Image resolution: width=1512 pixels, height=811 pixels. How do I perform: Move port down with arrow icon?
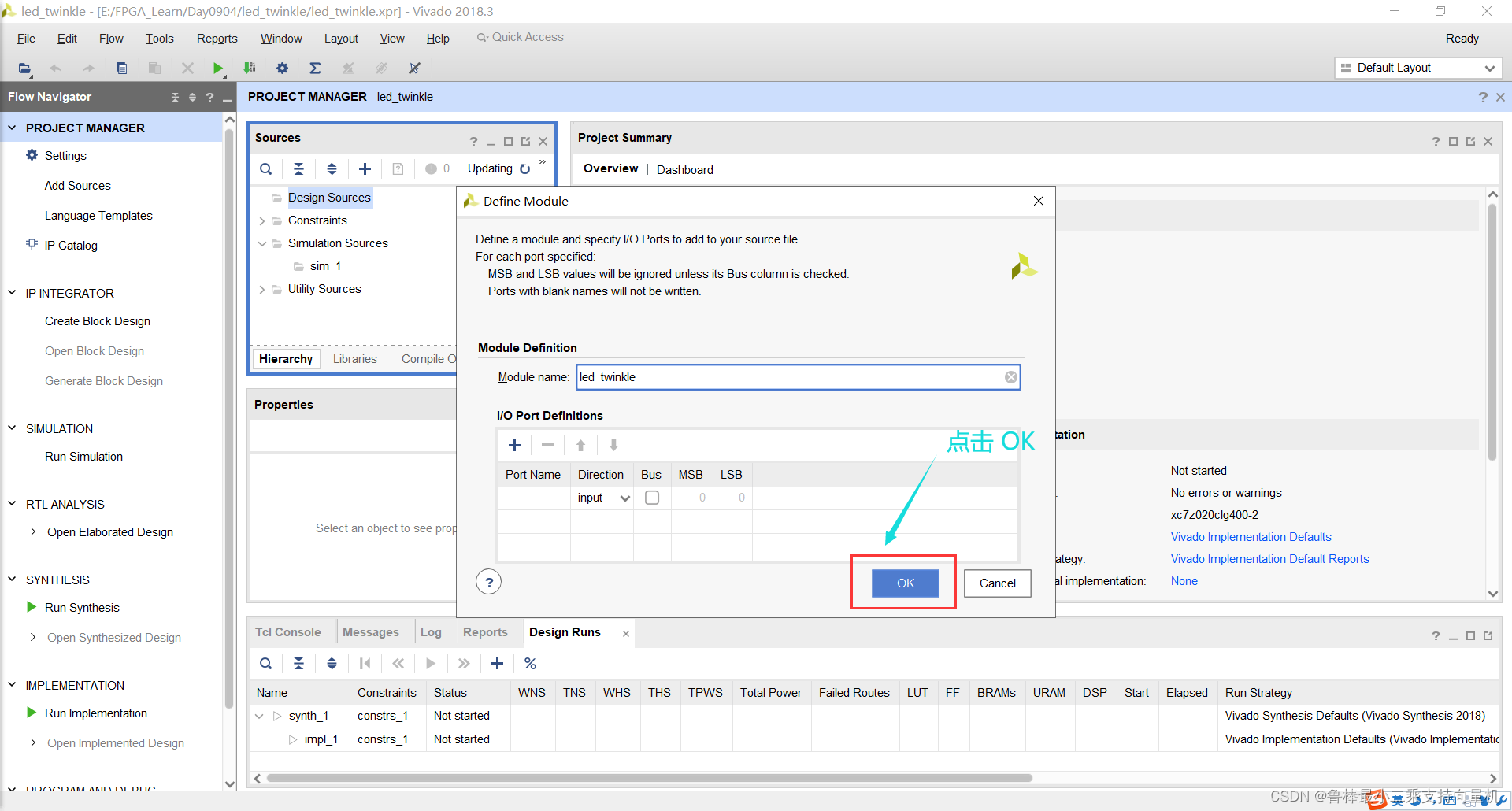613,446
